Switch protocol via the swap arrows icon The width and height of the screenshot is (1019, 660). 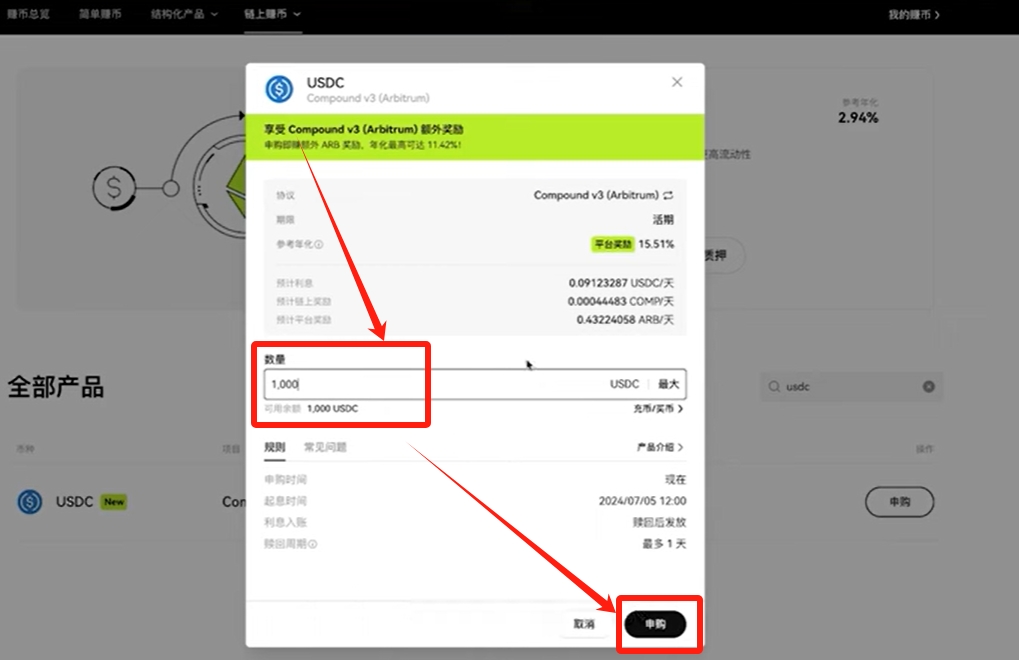tap(668, 195)
